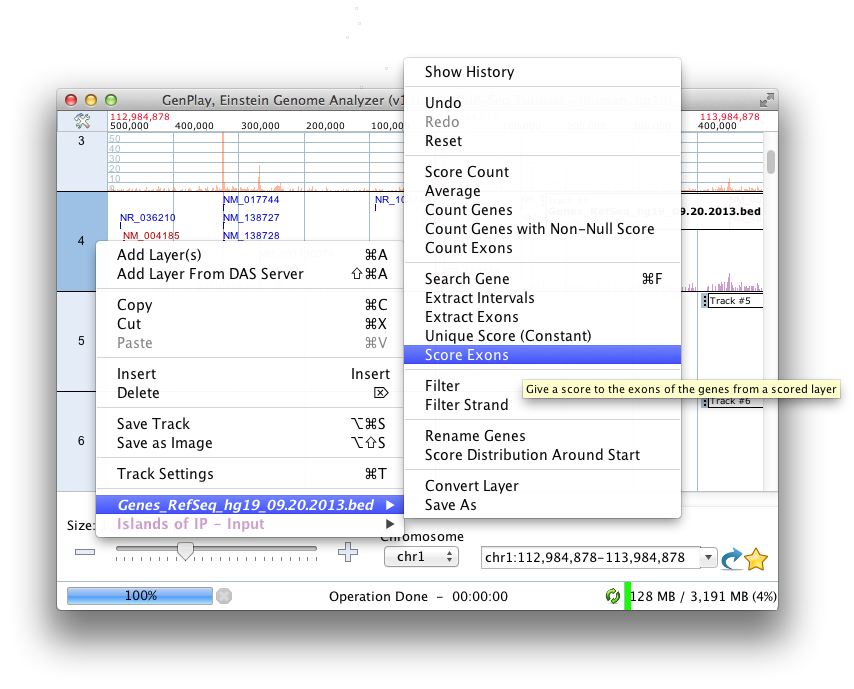The width and height of the screenshot is (854, 689).
Task: Click the stop operation icon
Action: tap(224, 596)
